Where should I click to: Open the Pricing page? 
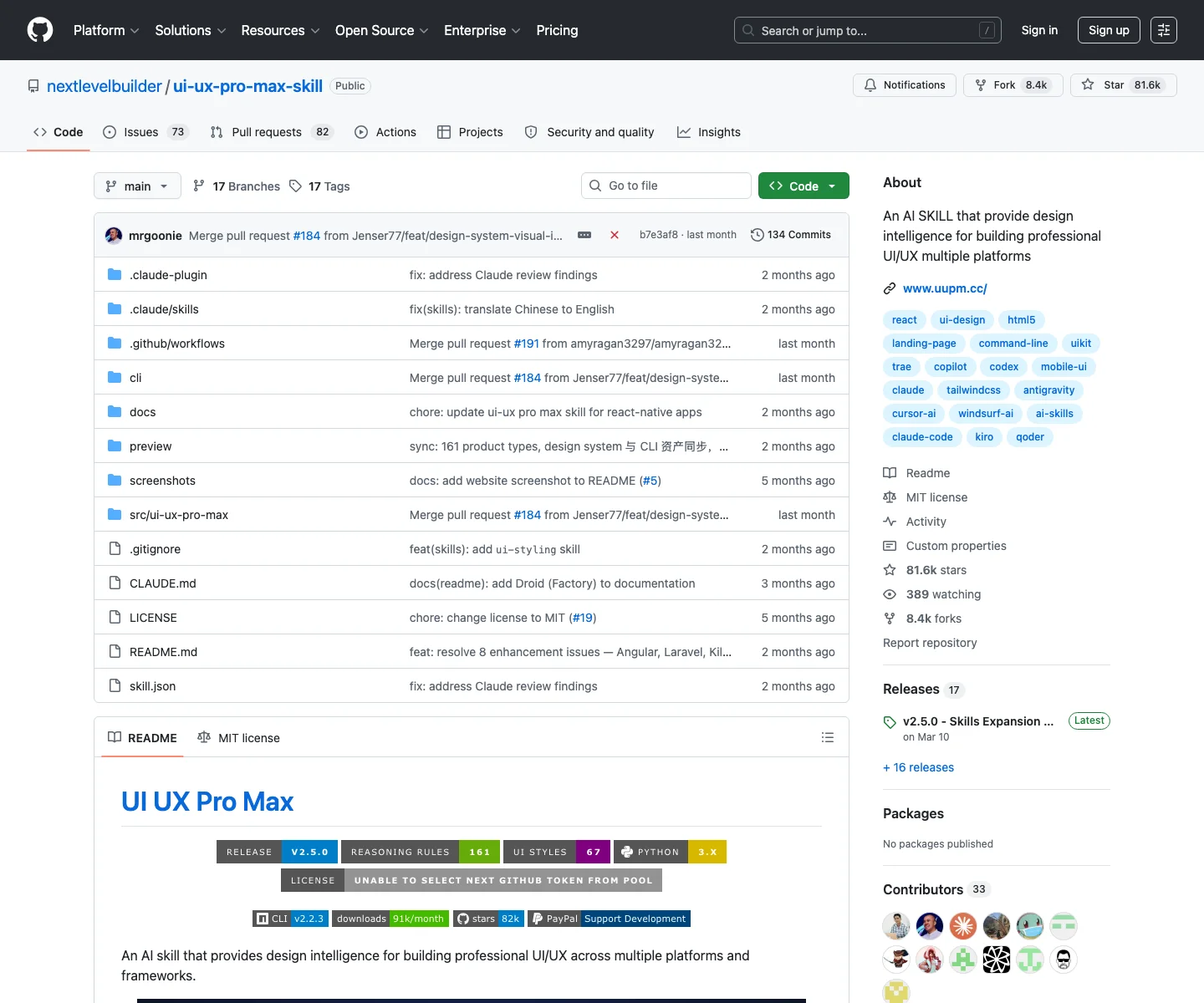click(x=557, y=30)
